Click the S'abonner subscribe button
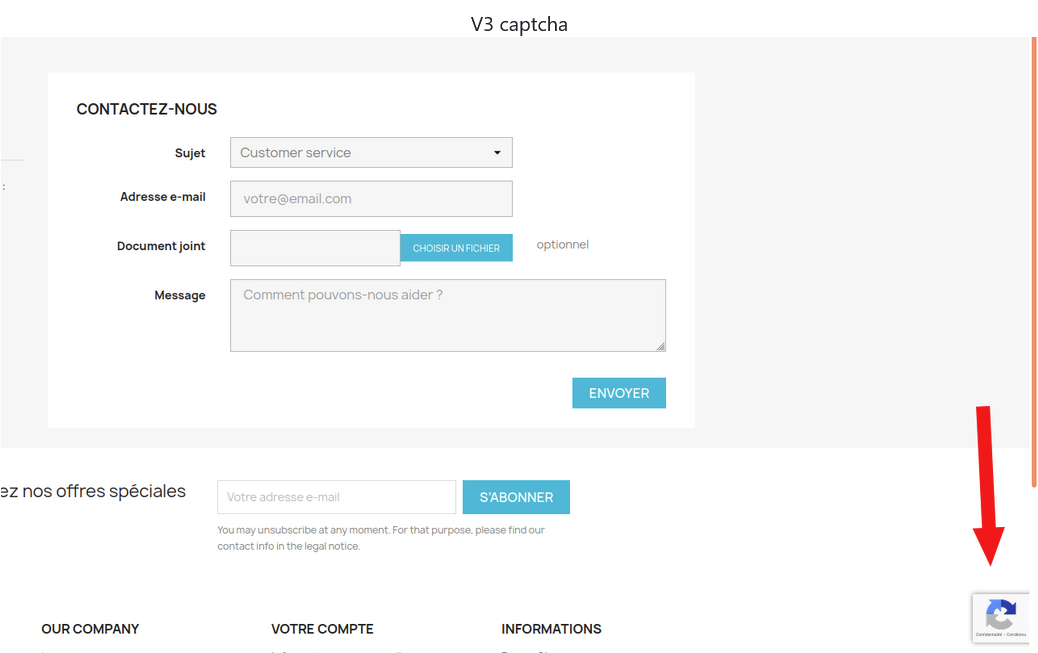The height and width of the screenshot is (653, 1038). point(516,497)
